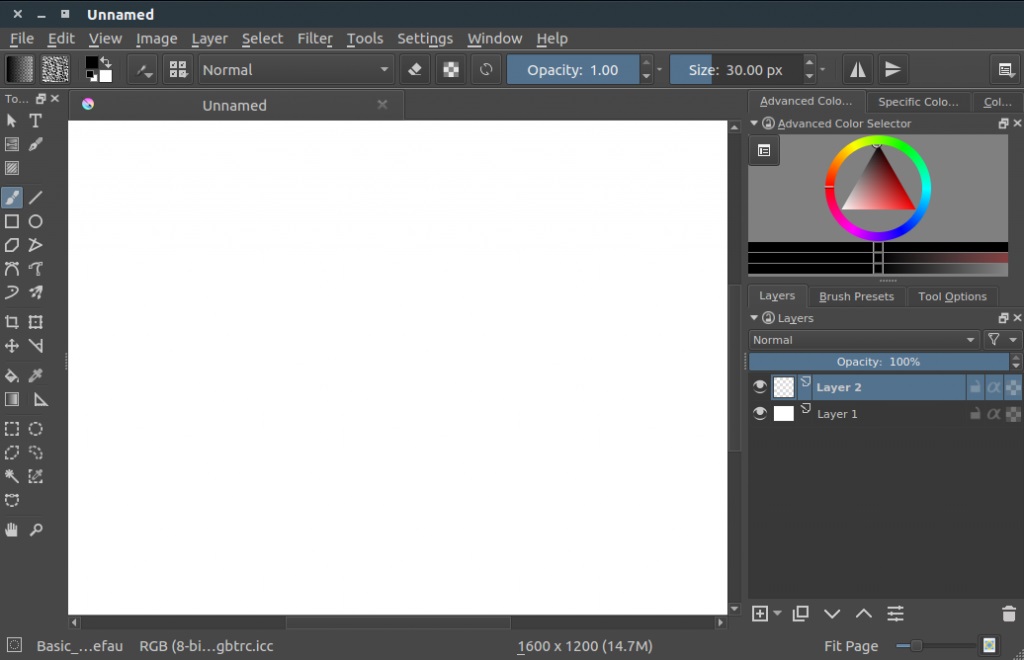Delete the selected layer
Screen dimensions: 1024x660
[1008, 614]
